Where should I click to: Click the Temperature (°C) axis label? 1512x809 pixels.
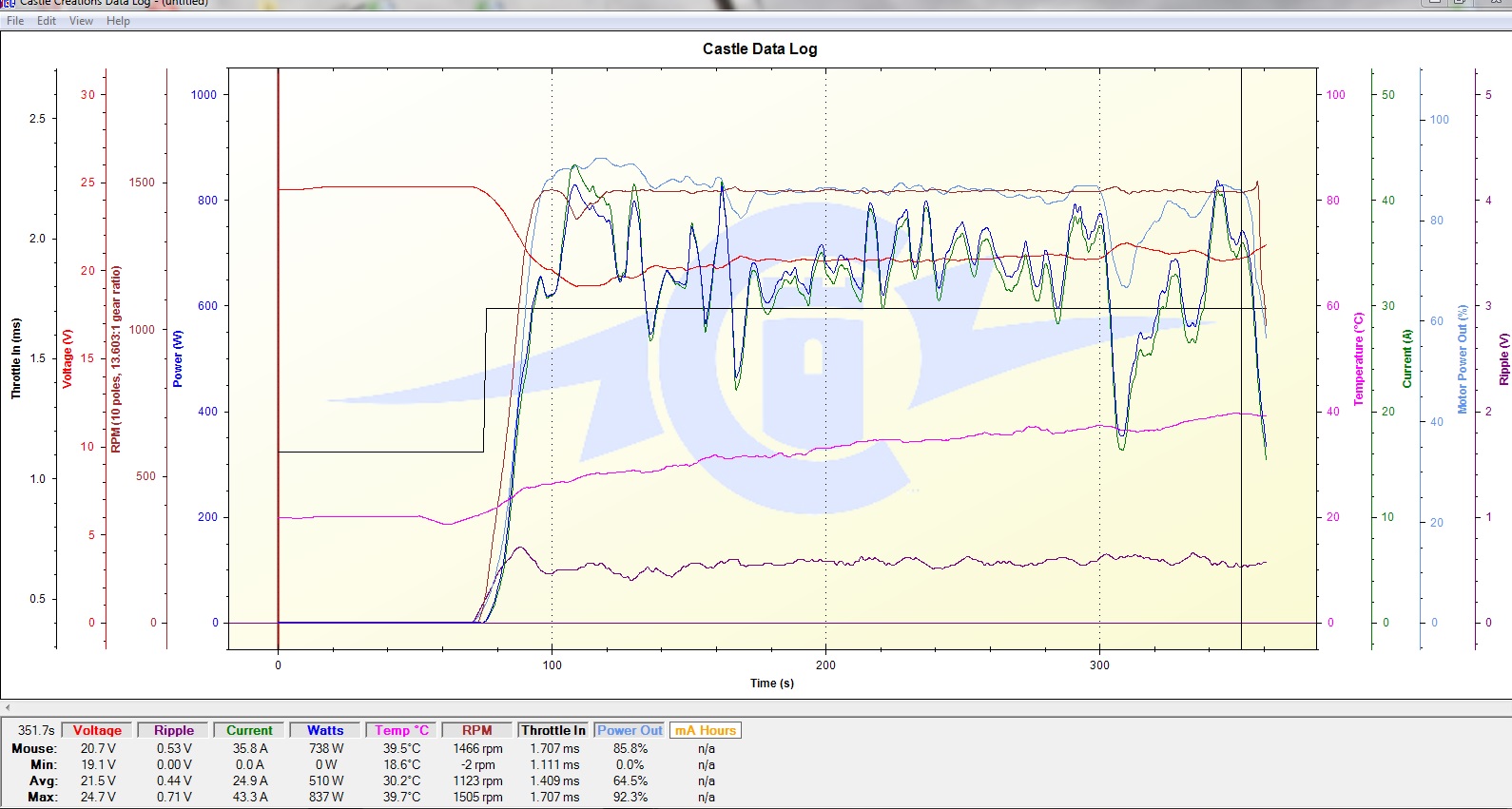1359,358
